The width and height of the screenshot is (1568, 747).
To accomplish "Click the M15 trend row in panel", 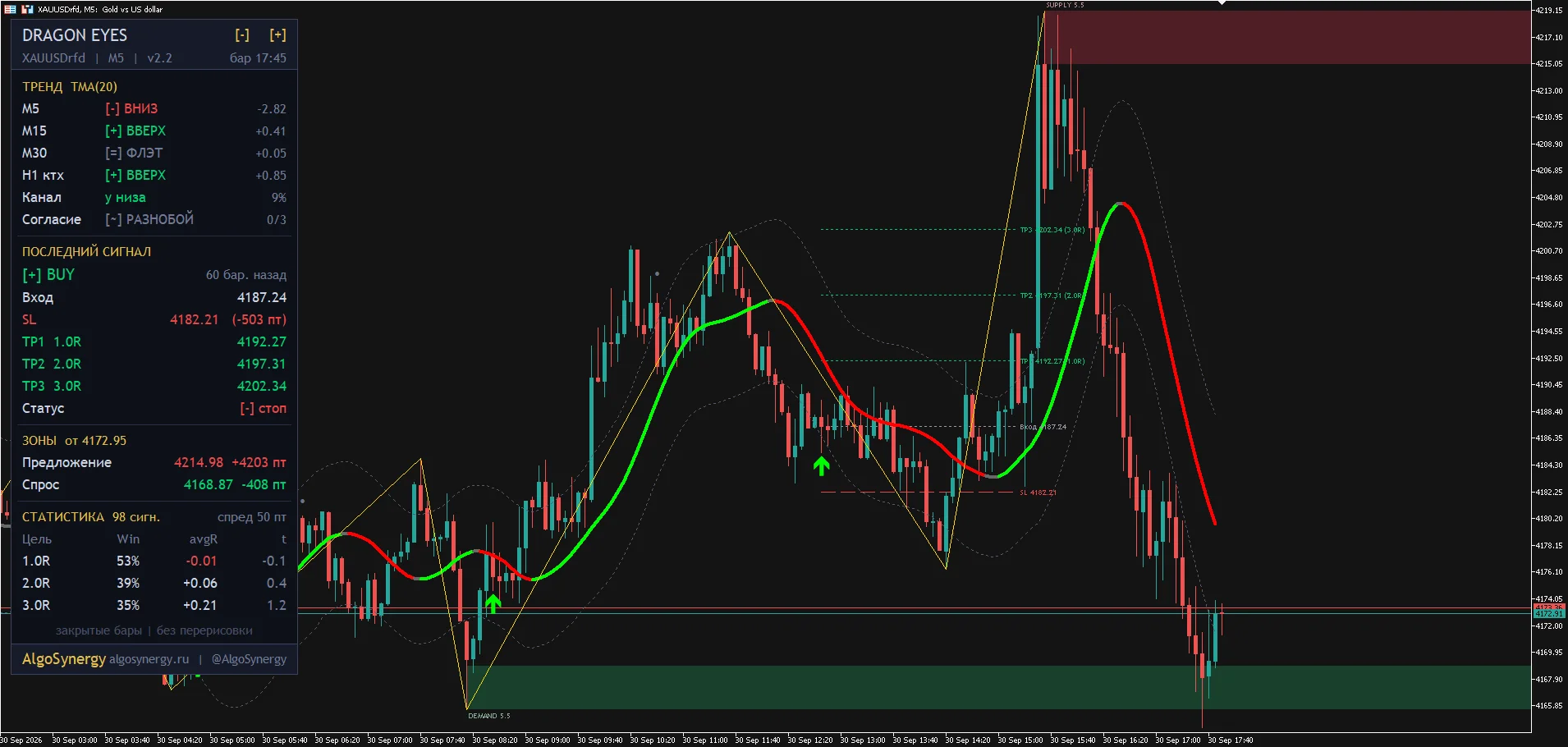I will click(x=154, y=131).
